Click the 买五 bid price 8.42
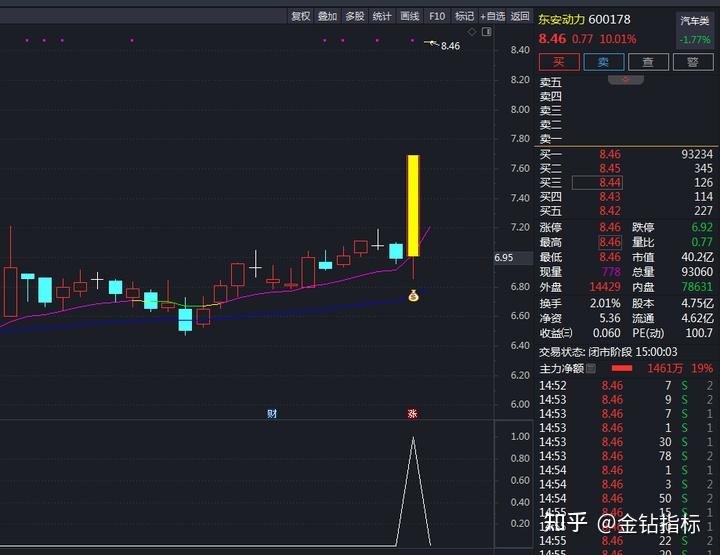The image size is (720, 555). point(610,211)
